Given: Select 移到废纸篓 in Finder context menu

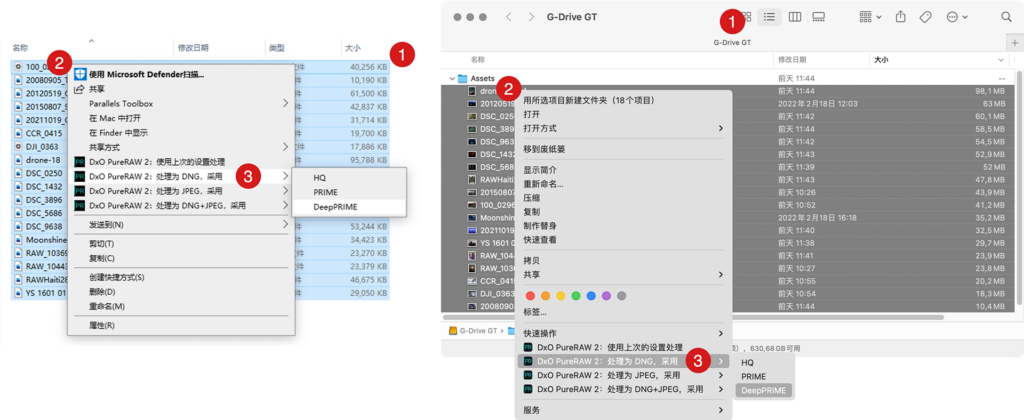Looking at the screenshot, I should pyautogui.click(x=544, y=149).
